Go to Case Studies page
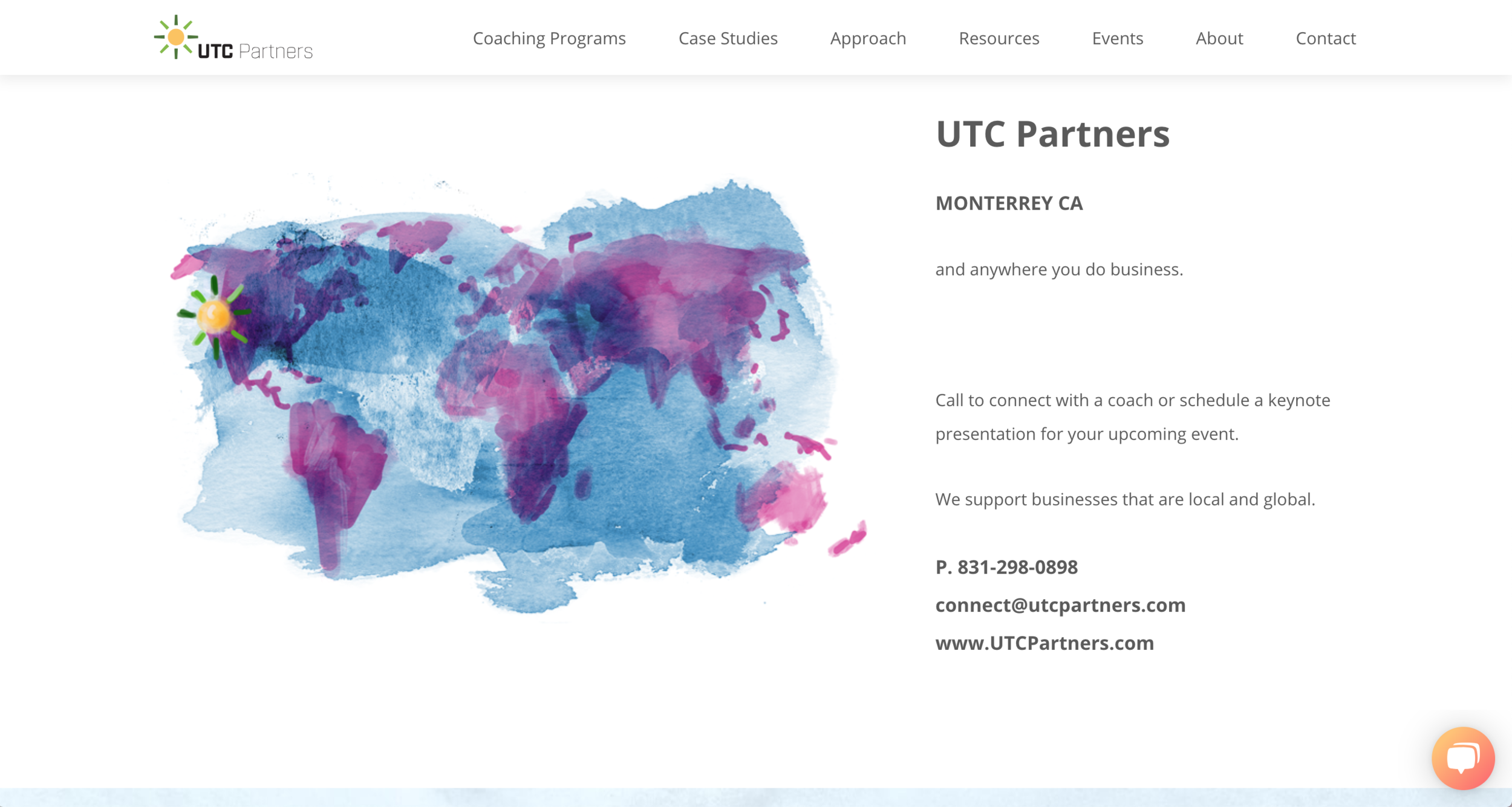The width and height of the screenshot is (1512, 807). click(x=728, y=38)
